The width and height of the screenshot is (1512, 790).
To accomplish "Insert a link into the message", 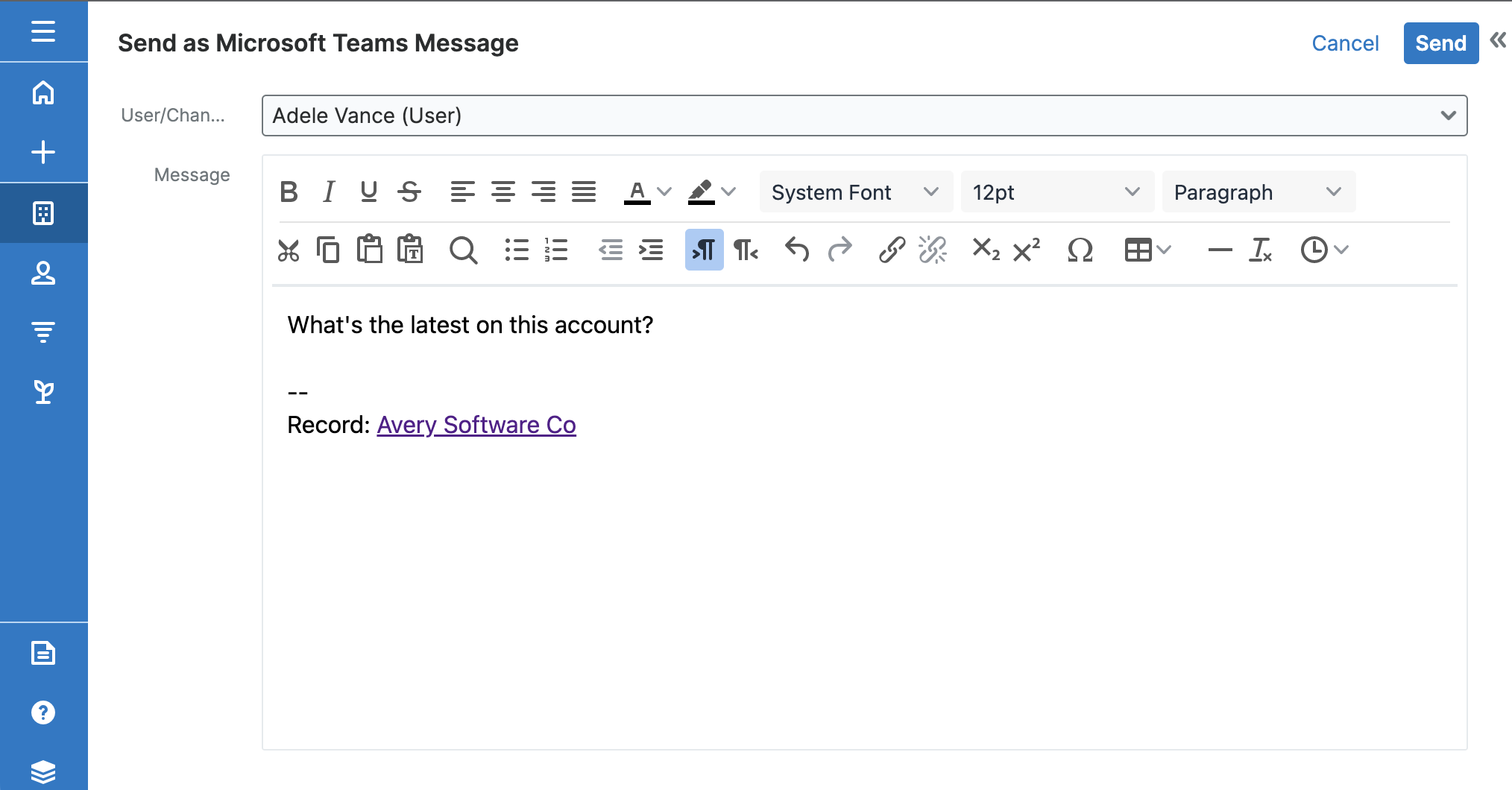I will (x=891, y=250).
